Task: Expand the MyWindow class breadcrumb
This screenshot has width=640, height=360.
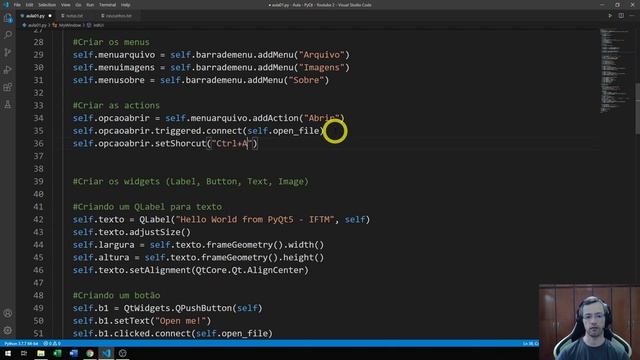Action: (x=70, y=25)
